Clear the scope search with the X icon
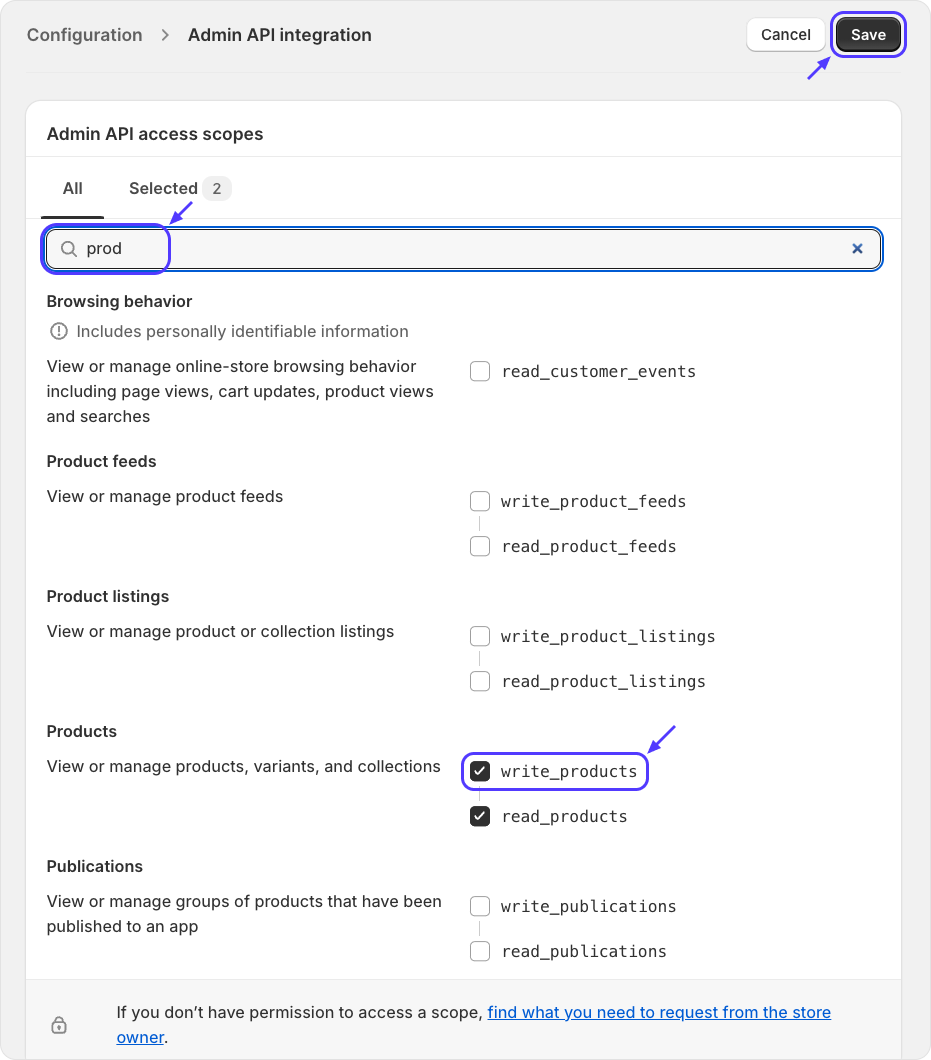 click(x=857, y=249)
